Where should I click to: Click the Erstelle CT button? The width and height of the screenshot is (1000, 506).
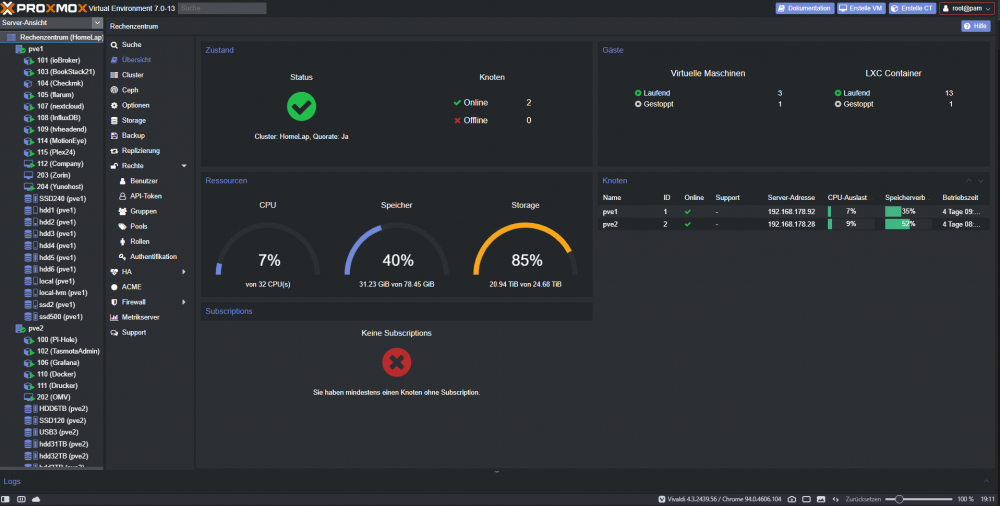click(x=912, y=8)
